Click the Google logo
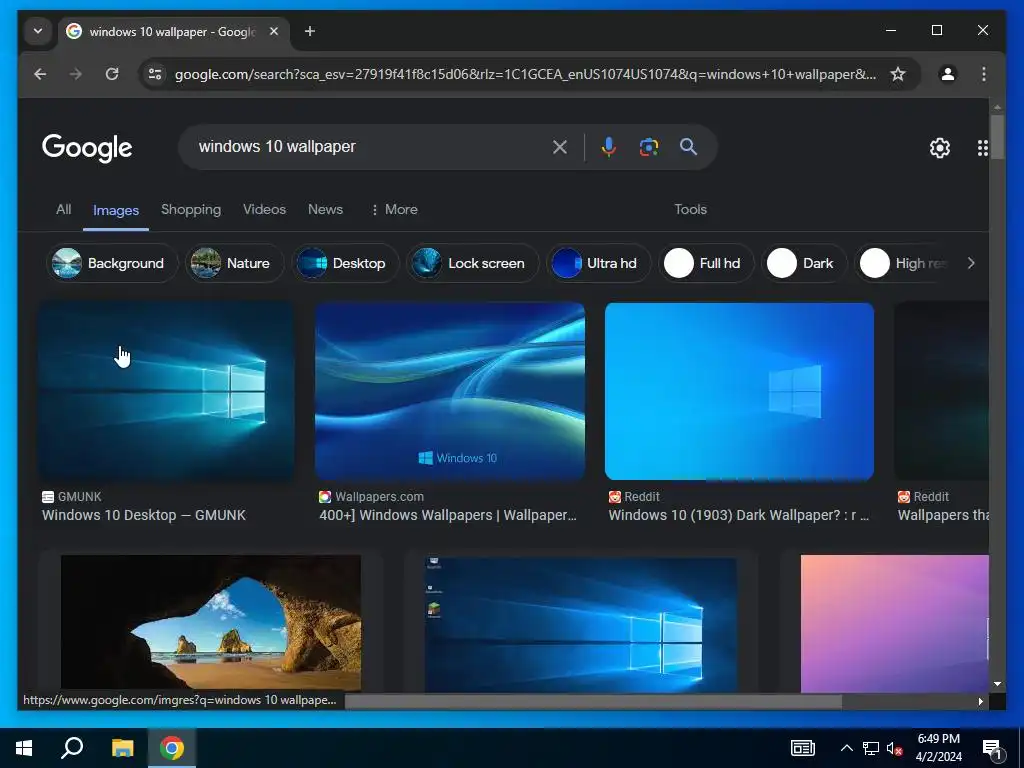Screen dimensions: 1024x768 (87, 148)
